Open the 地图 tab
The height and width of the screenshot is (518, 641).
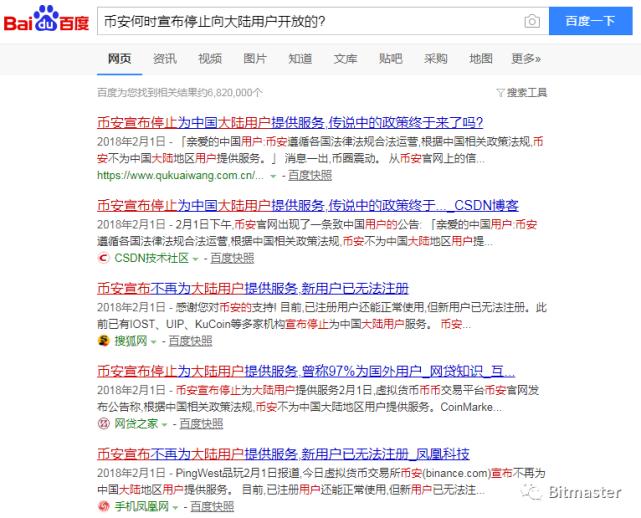click(481, 59)
